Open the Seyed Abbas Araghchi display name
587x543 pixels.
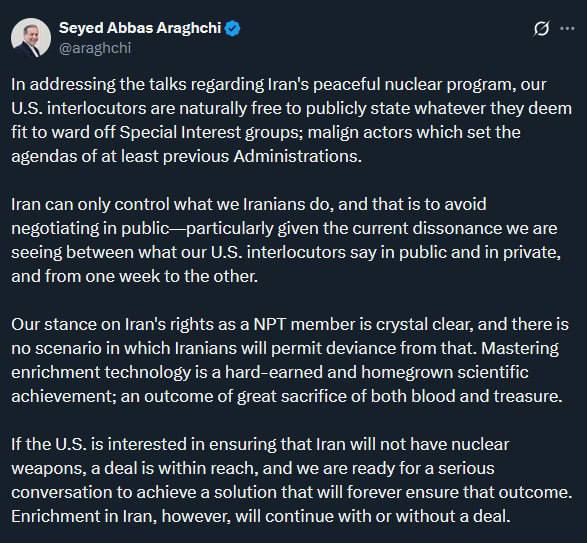click(140, 28)
